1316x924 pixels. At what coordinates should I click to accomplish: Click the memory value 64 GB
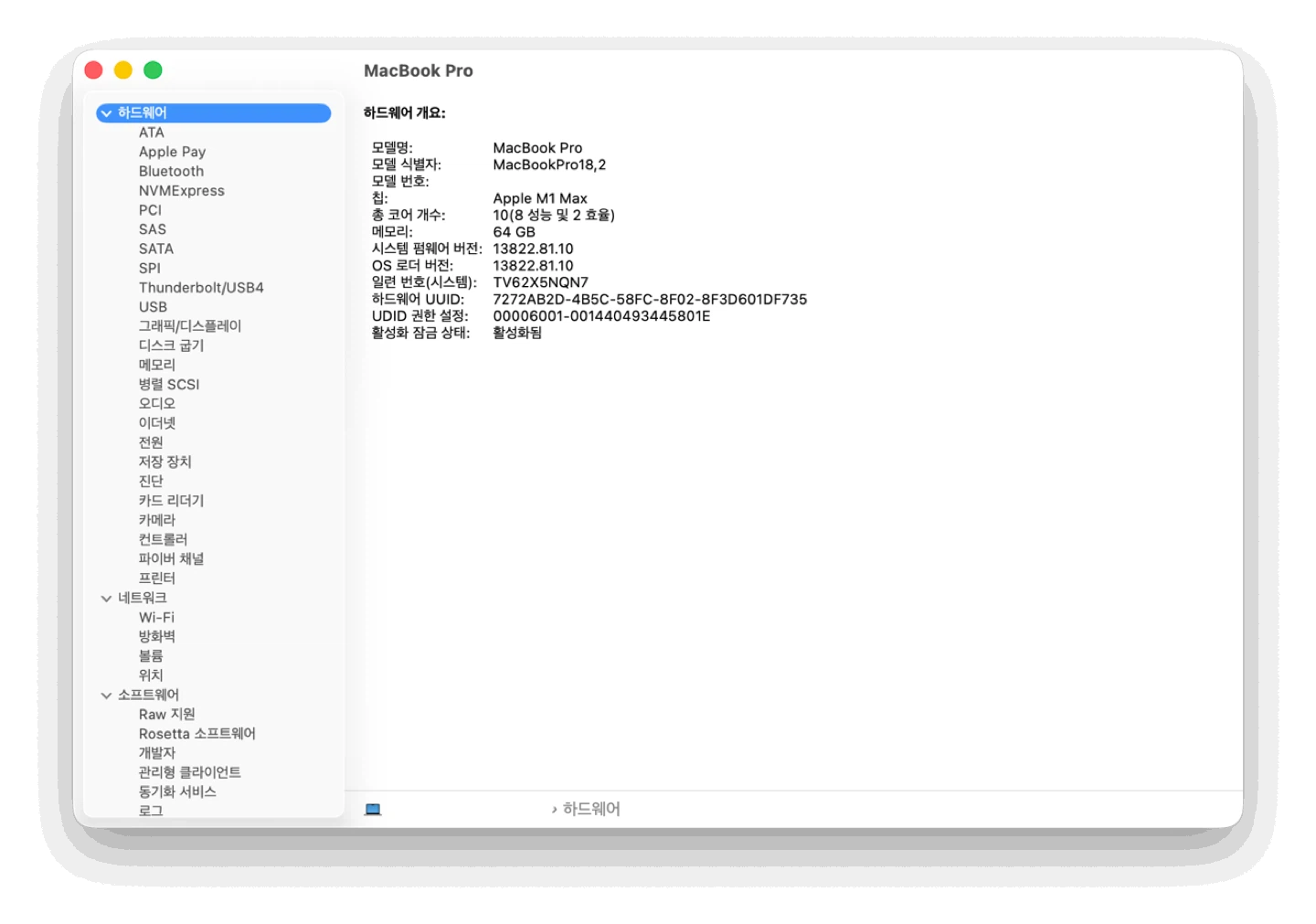[515, 232]
